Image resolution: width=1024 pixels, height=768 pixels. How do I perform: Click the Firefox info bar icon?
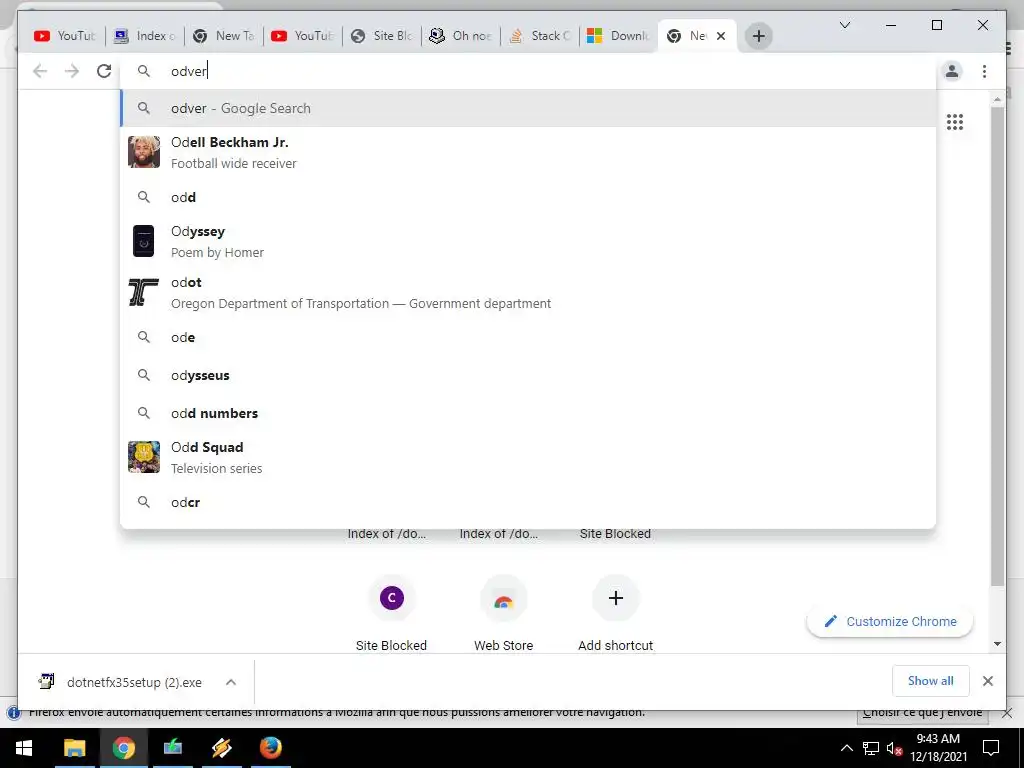click(x=13, y=712)
